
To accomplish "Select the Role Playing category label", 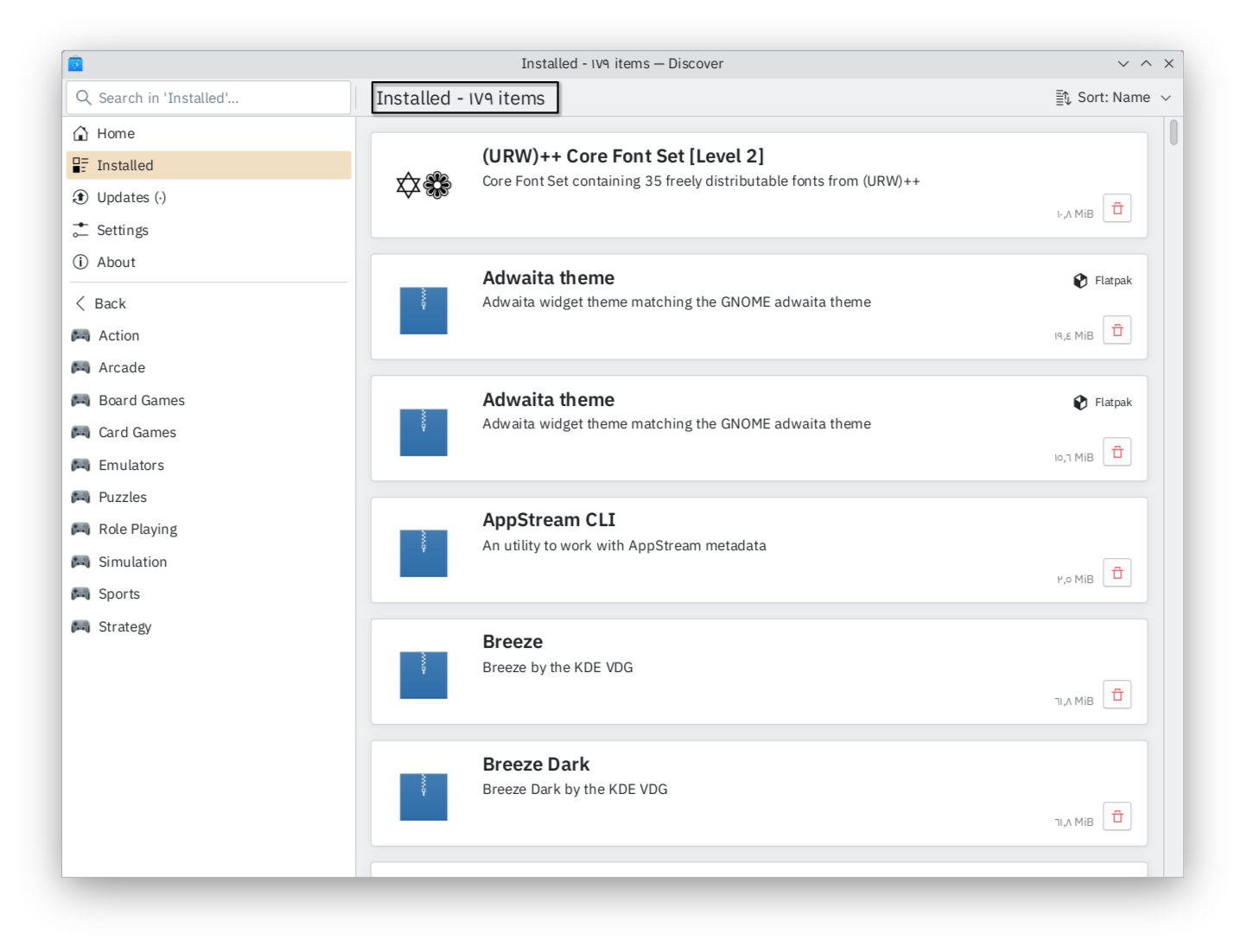I will tap(138, 529).
